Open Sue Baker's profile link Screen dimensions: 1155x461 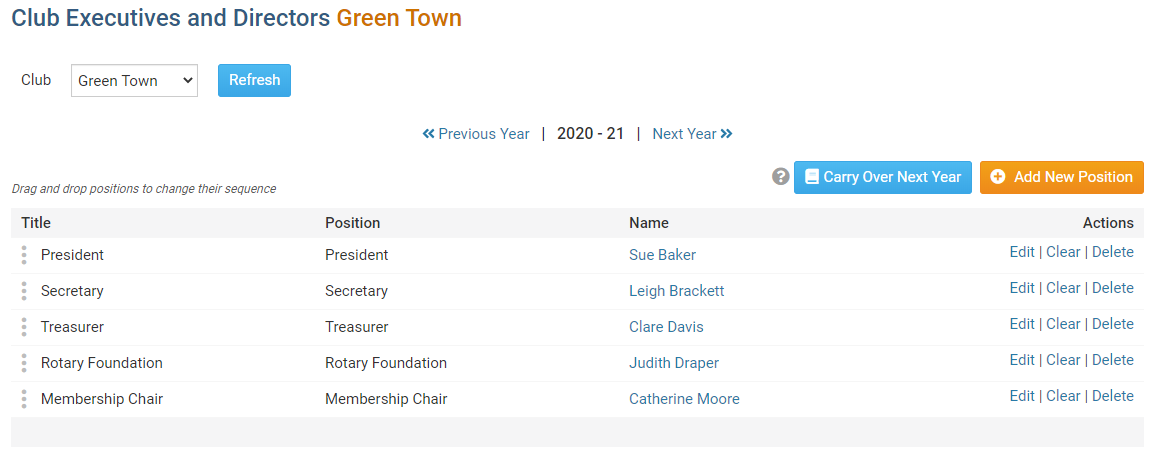pyautogui.click(x=662, y=255)
